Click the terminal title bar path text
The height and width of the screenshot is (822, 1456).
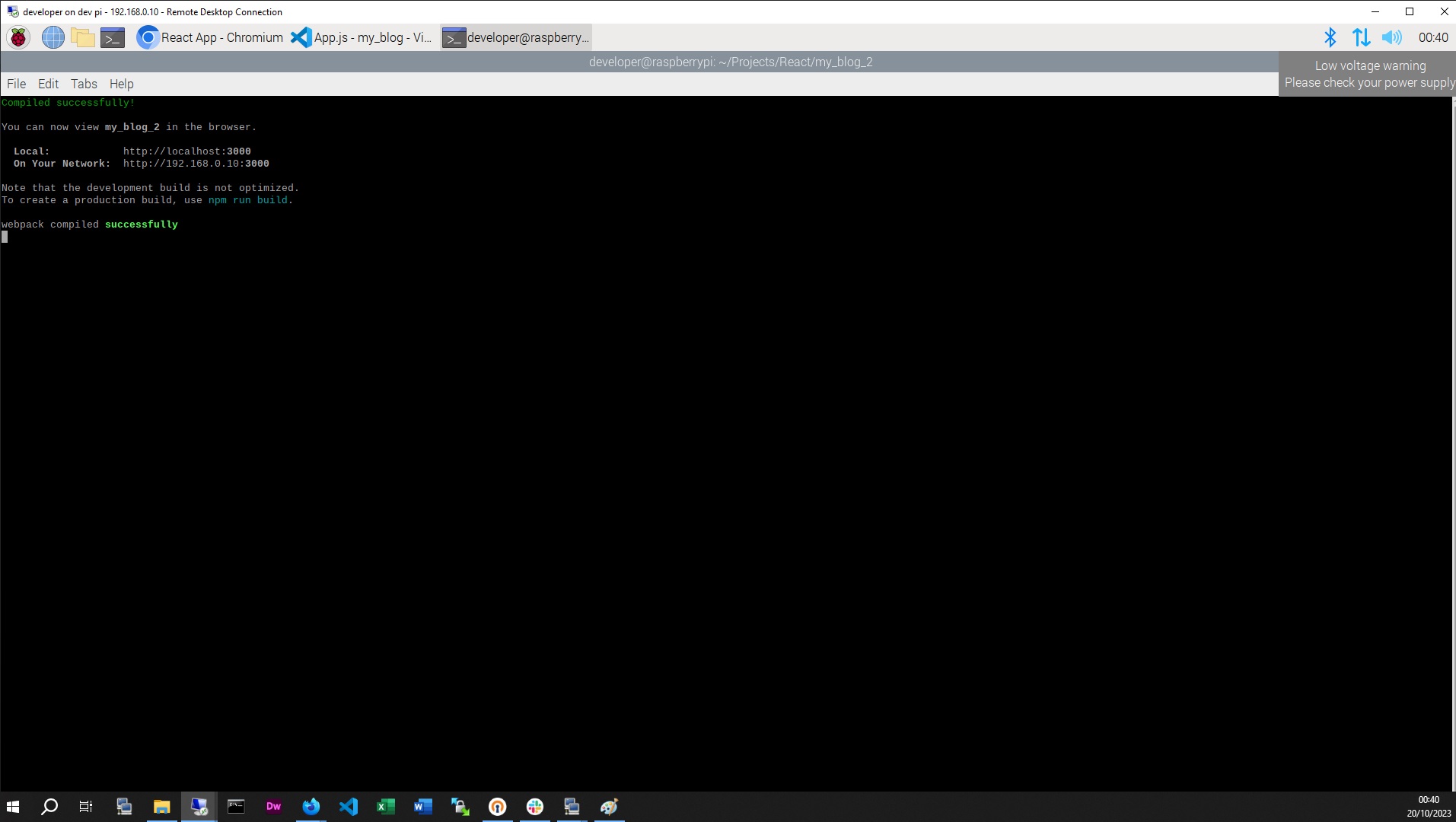pyautogui.click(x=730, y=62)
